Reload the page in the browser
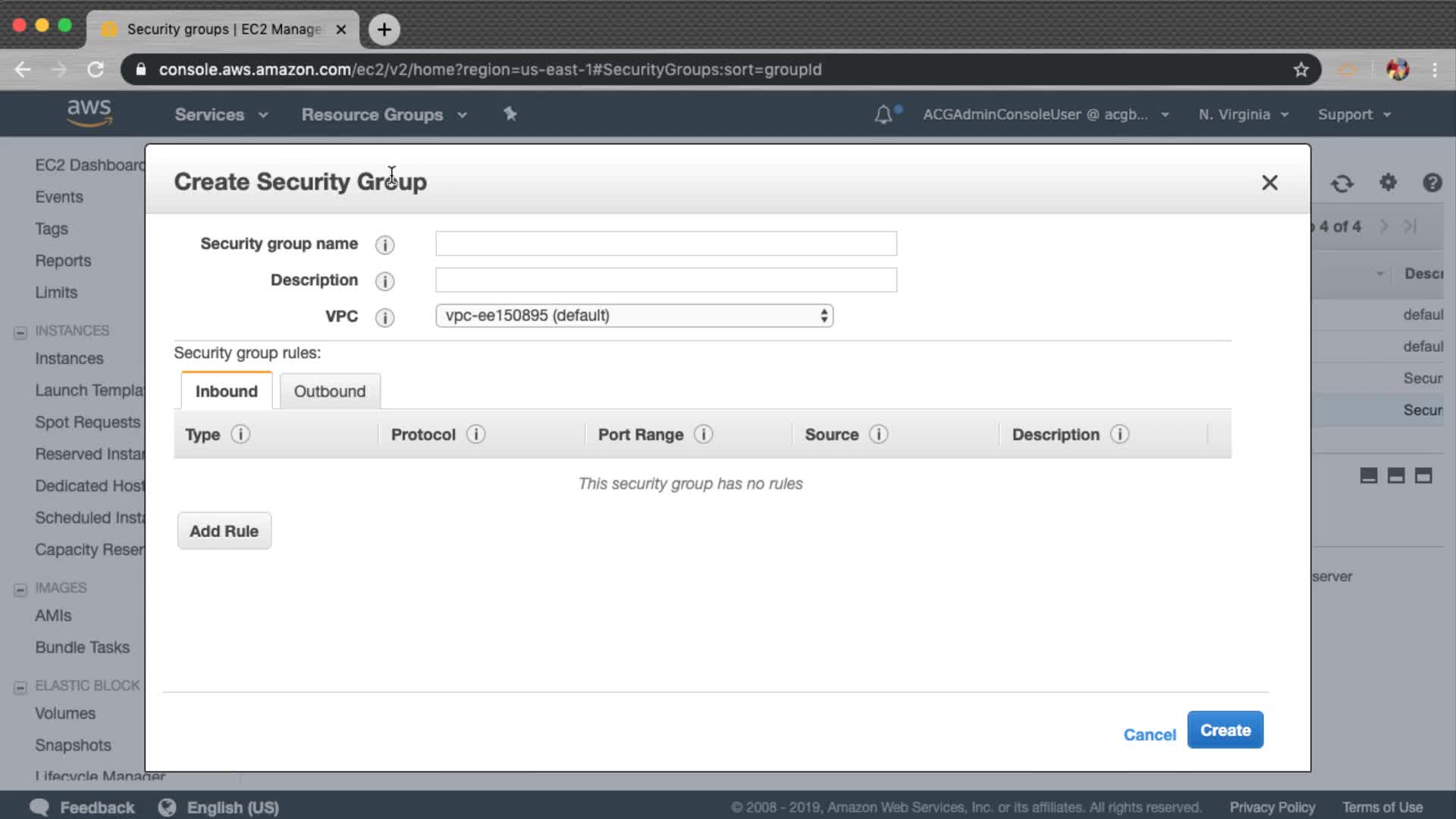This screenshot has height=819, width=1456. coord(96,70)
